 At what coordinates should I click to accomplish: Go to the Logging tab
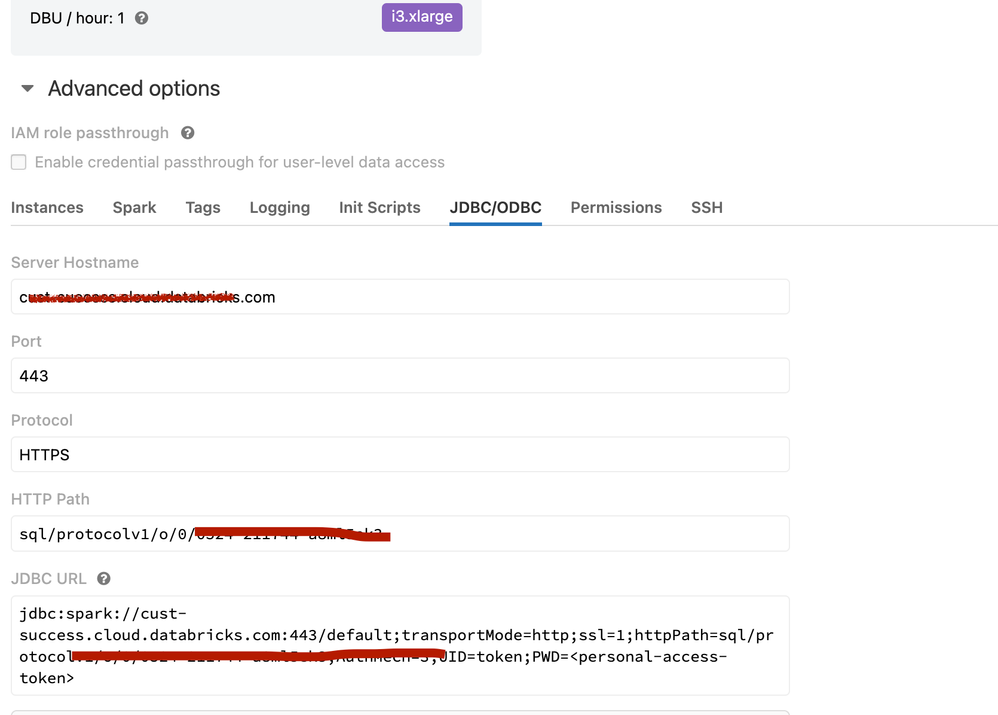[x=279, y=208]
